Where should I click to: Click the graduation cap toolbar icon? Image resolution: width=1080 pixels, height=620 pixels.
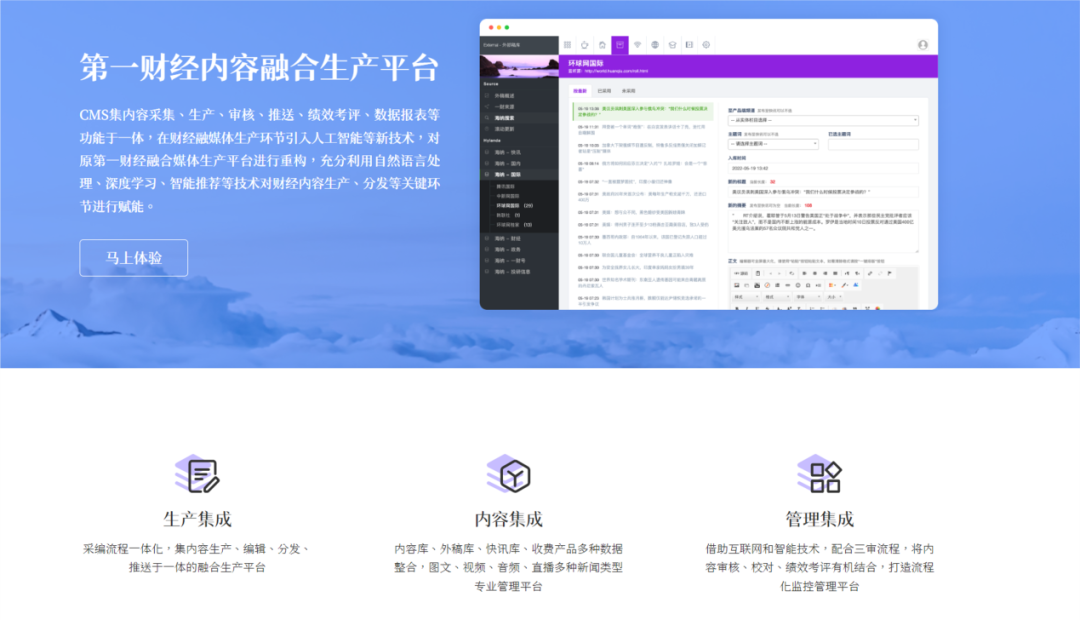click(x=672, y=45)
